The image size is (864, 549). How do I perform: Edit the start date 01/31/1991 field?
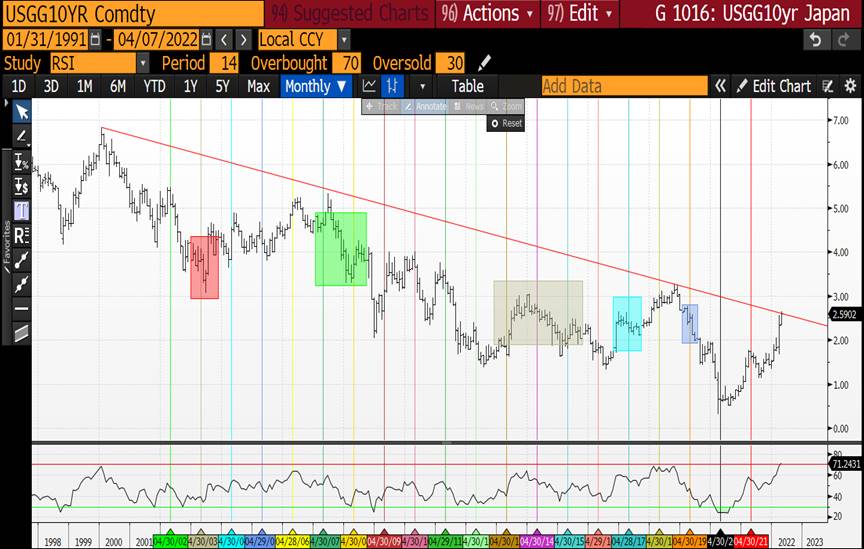46,40
